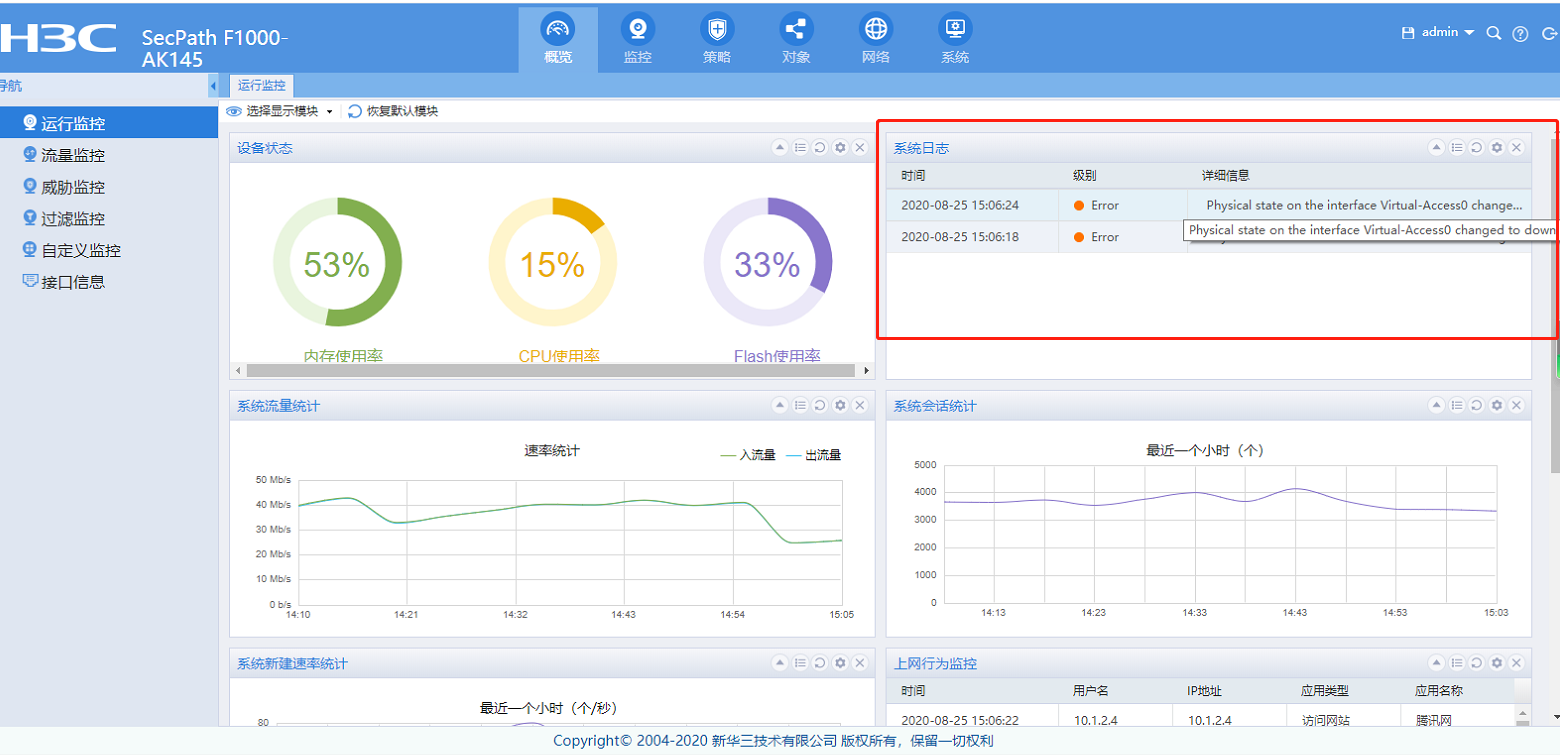Click the 入流量 legend entry
The width and height of the screenshot is (1560, 755).
(x=748, y=455)
